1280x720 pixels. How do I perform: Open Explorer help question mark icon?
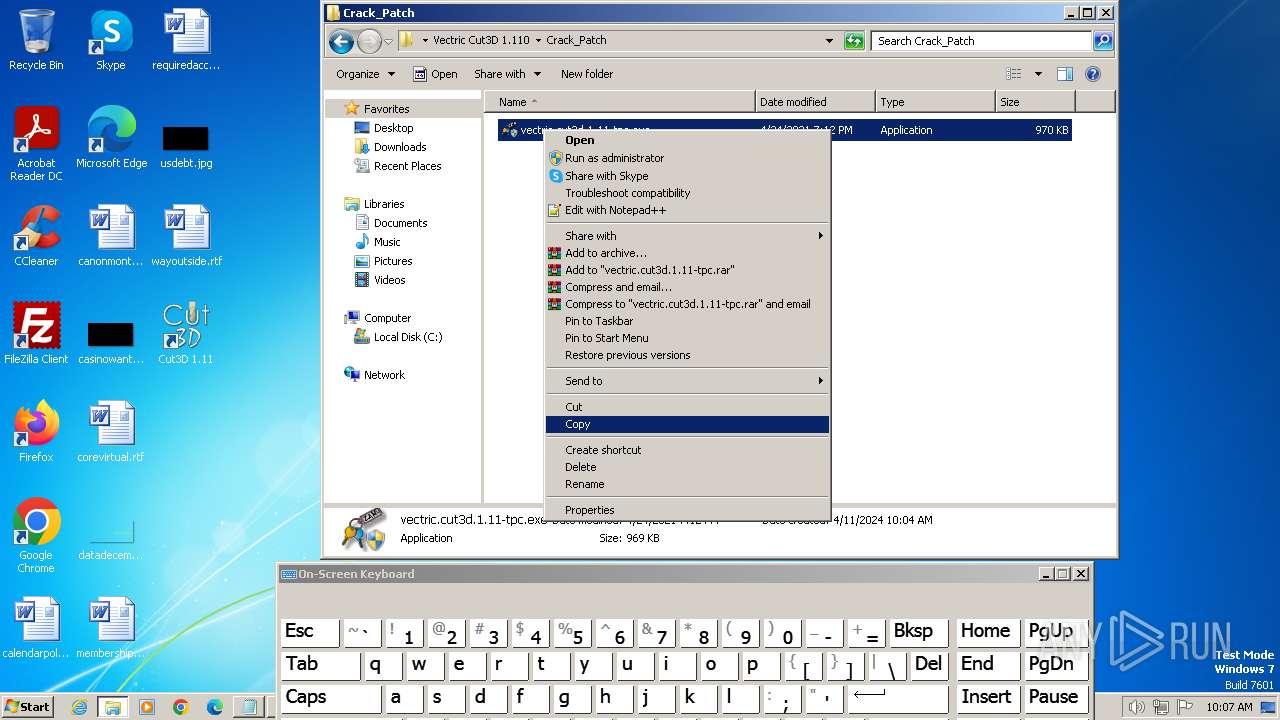pos(1093,74)
